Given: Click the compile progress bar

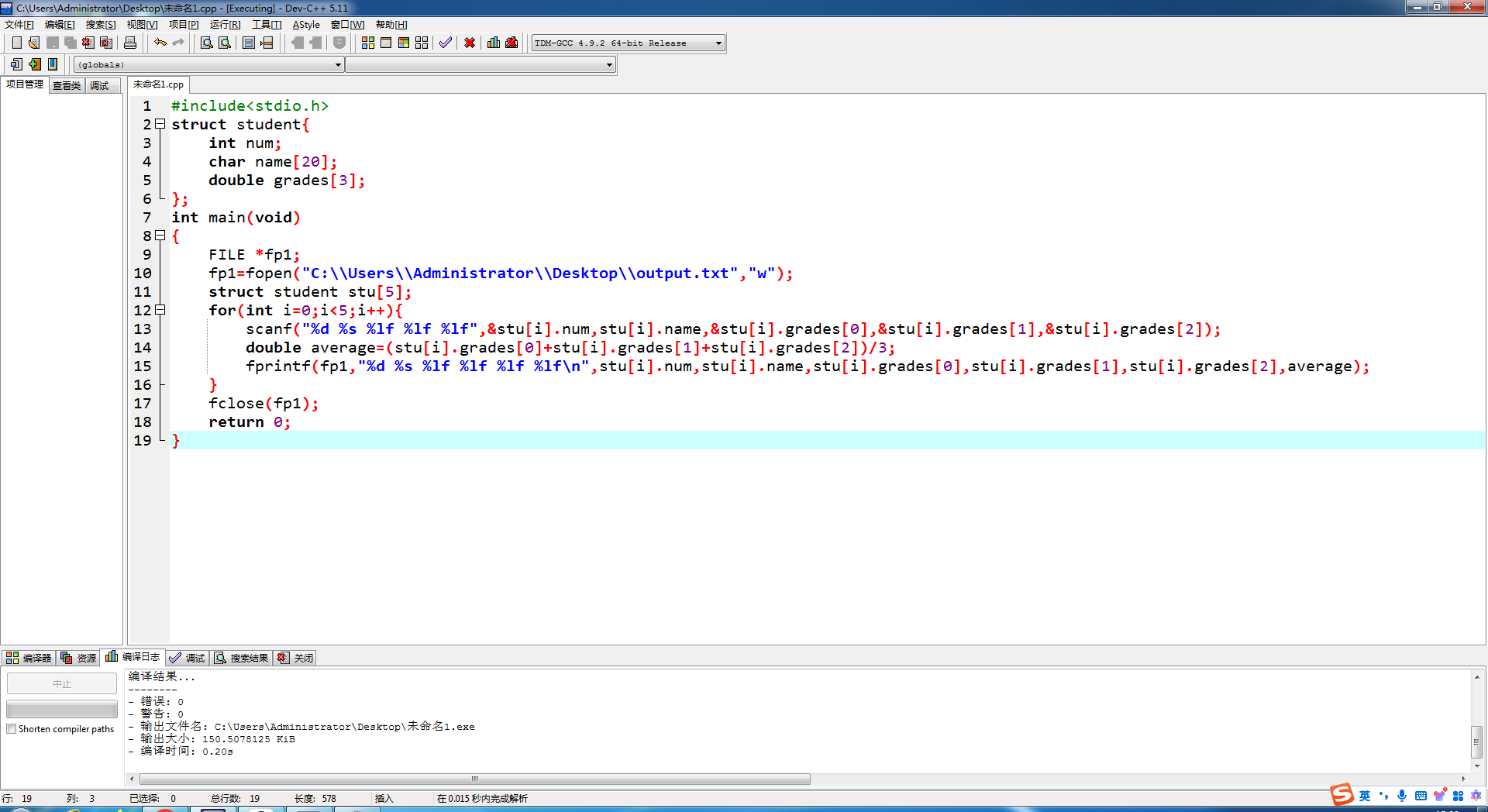Looking at the screenshot, I should click(x=62, y=709).
